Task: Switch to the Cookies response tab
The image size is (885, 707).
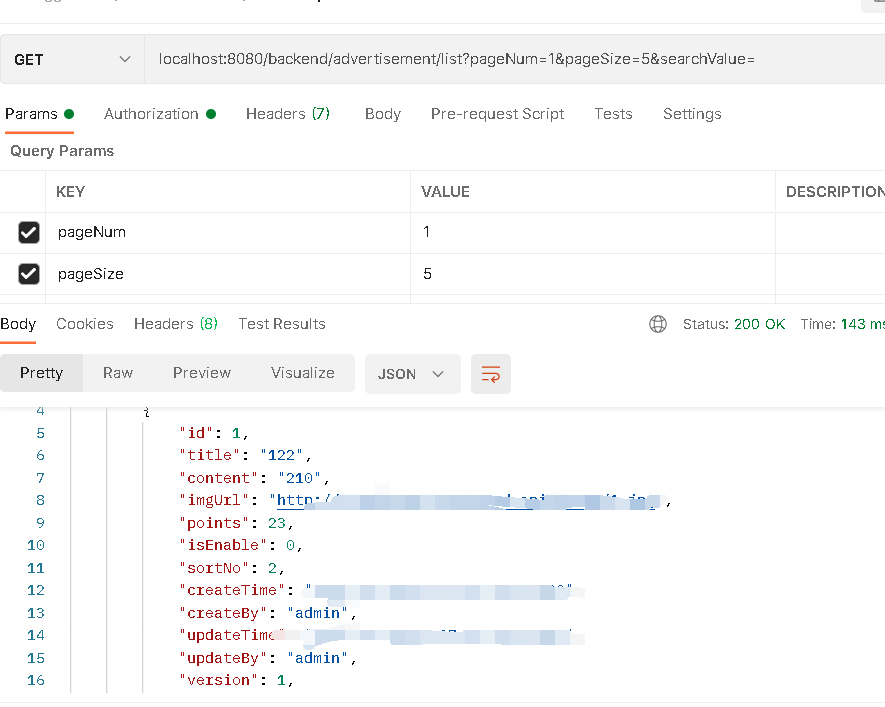Action: click(x=84, y=323)
